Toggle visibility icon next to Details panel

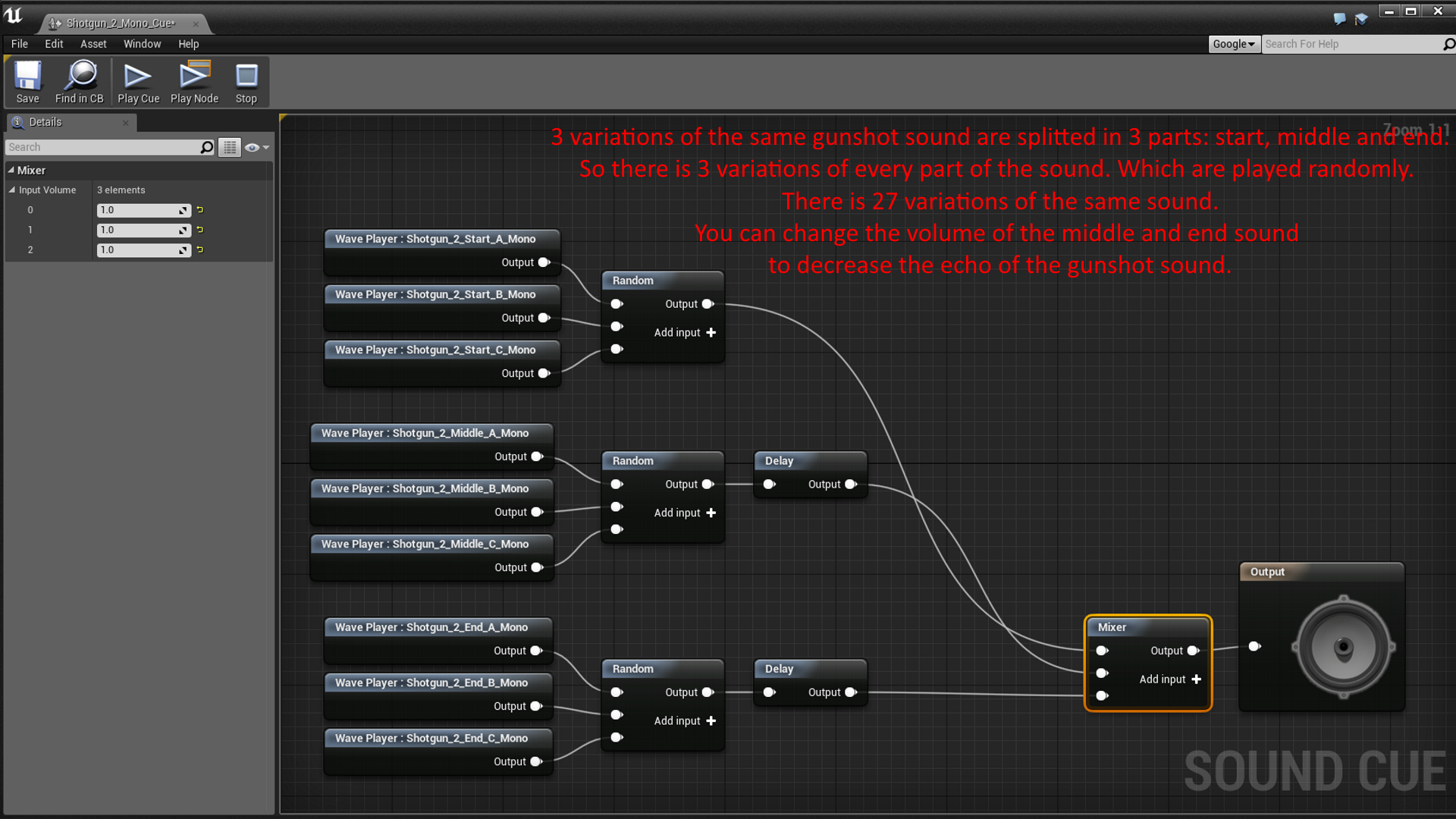[253, 147]
